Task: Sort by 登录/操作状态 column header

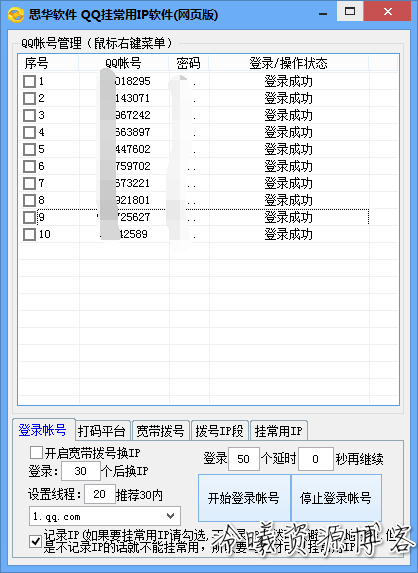Action: point(289,63)
